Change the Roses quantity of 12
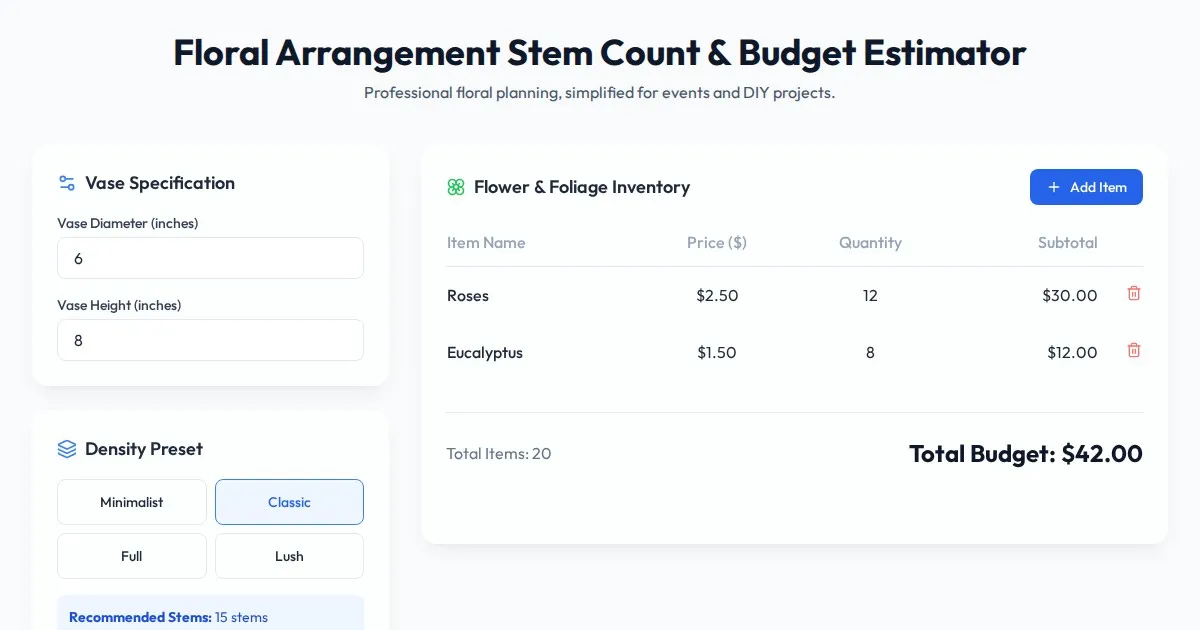Viewport: 1200px width, 630px height. coord(870,296)
